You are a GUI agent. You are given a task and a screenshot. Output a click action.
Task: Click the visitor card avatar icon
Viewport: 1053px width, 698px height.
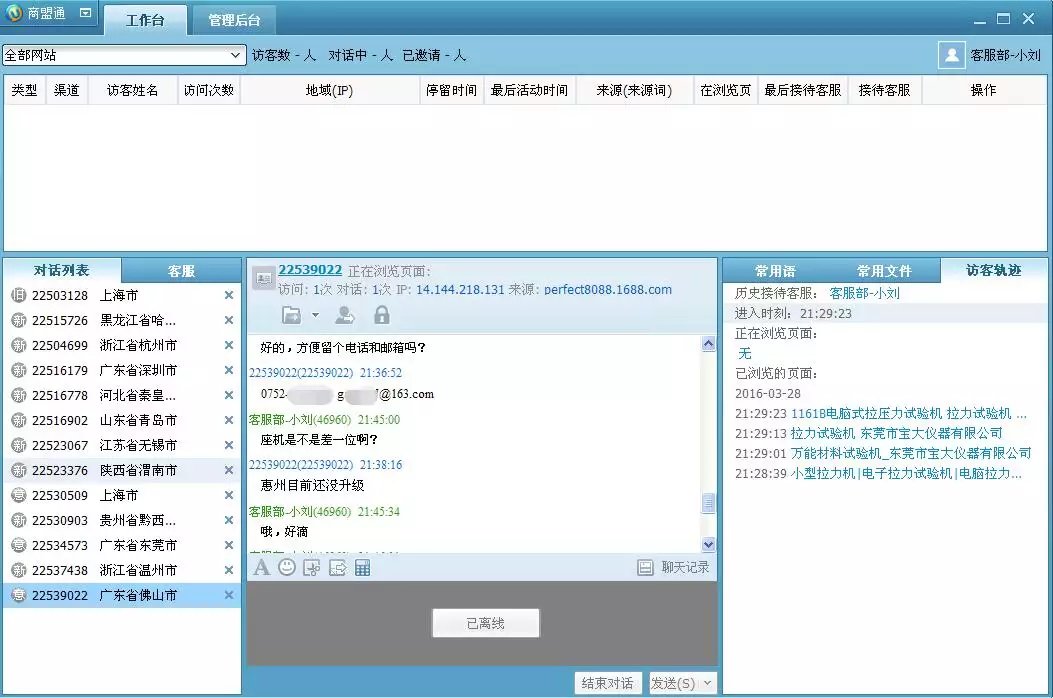pos(263,279)
